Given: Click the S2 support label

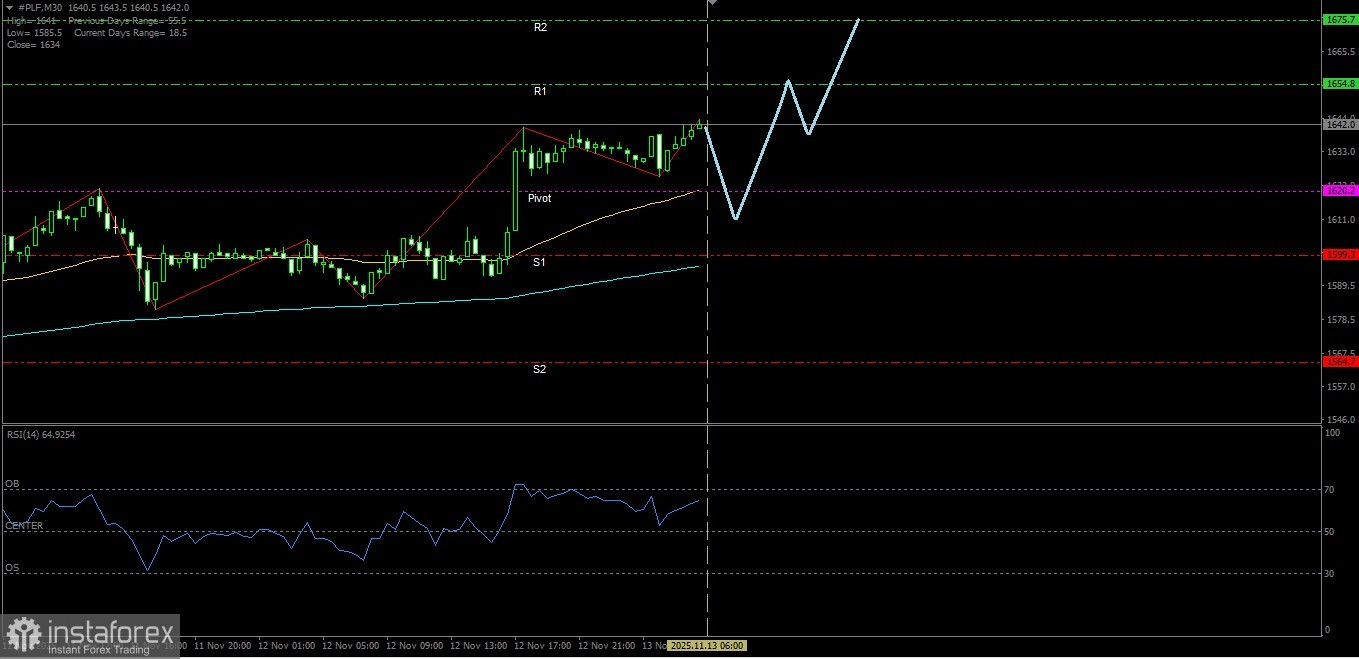Looking at the screenshot, I should click(539, 369).
